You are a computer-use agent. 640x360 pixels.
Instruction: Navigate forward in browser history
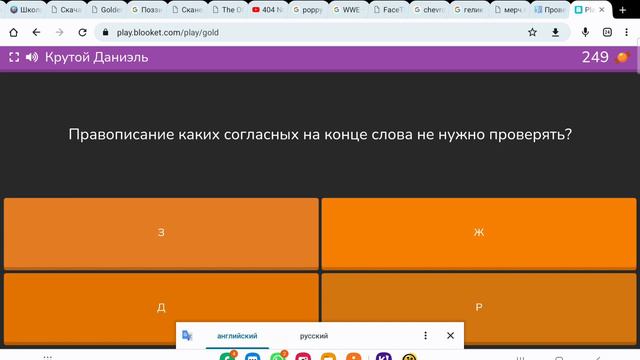pyautogui.click(x=60, y=32)
